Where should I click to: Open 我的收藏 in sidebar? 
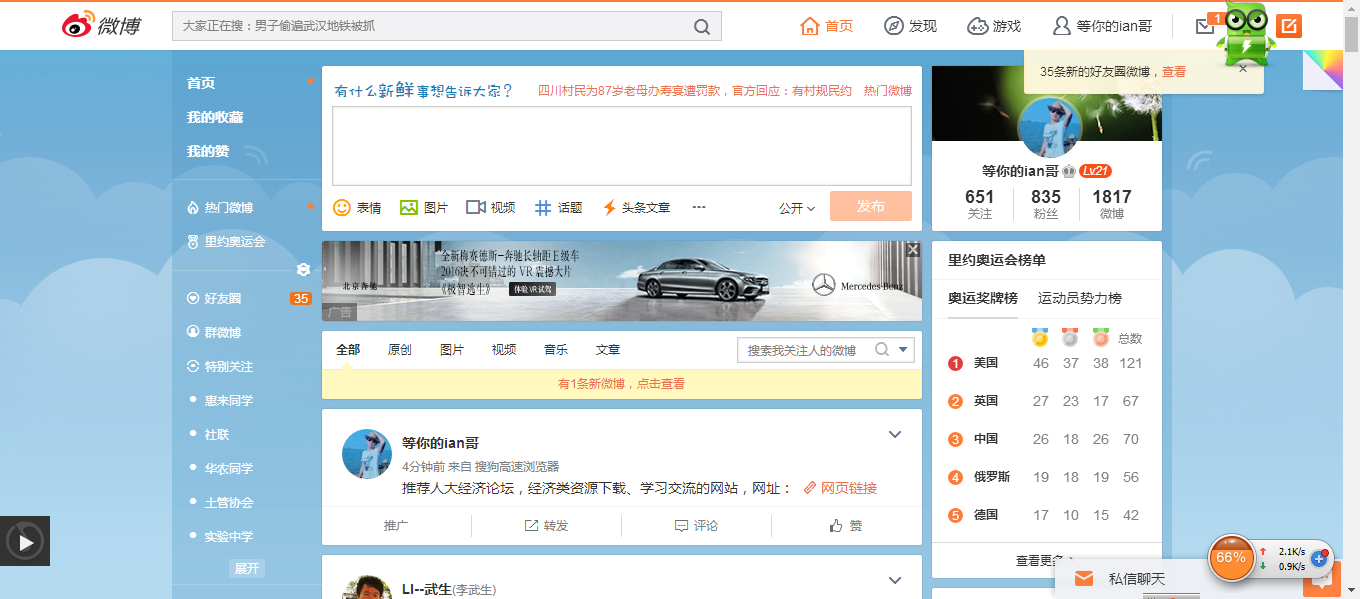[215, 117]
